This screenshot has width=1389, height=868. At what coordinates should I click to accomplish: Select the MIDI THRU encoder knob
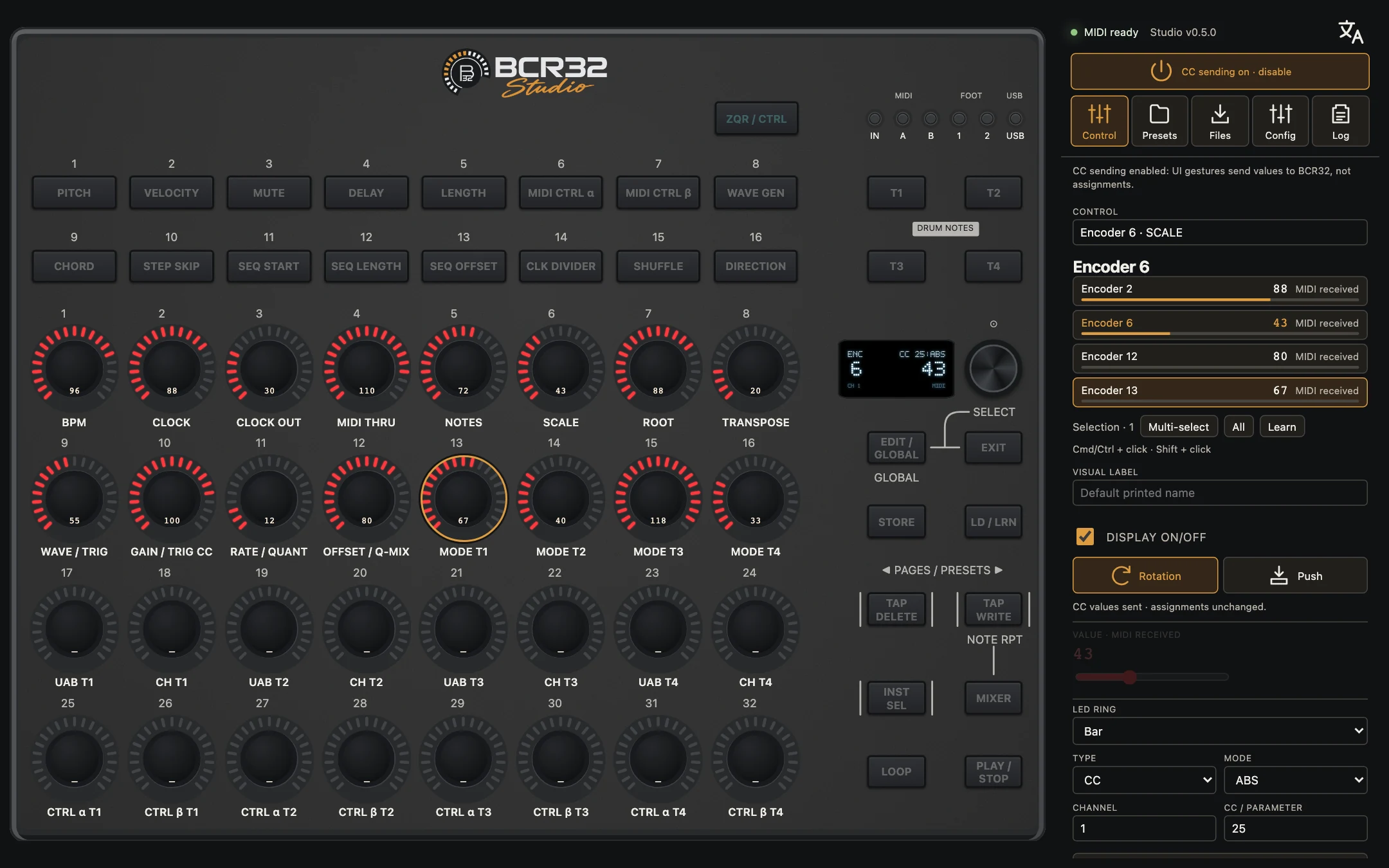(367, 368)
